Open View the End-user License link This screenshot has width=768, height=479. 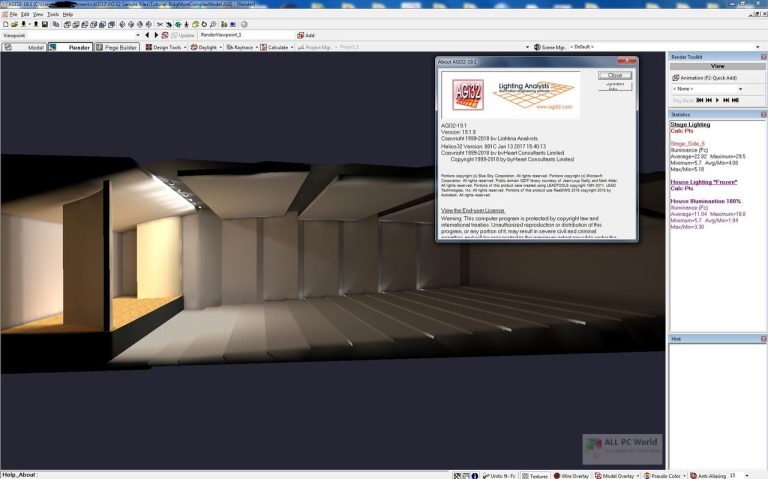[473, 210]
